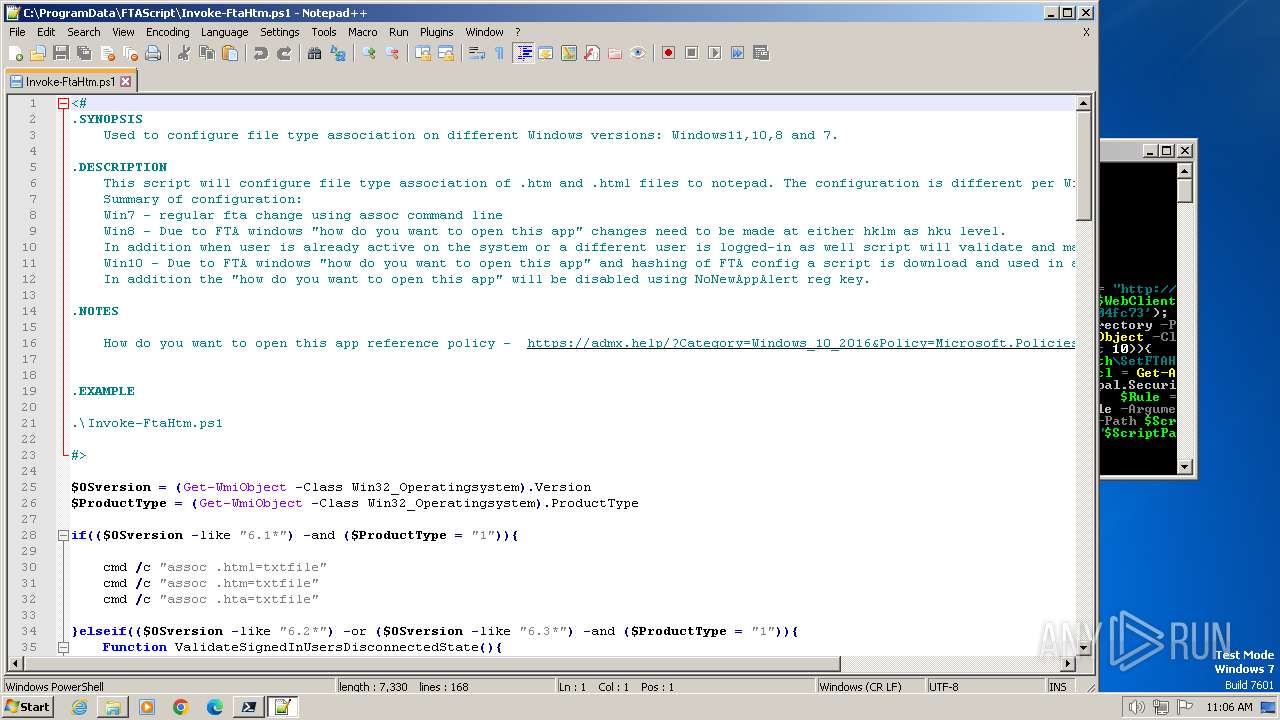Click Run Macro Multiple Times icon
This screenshot has width=1280, height=720.
tap(738, 53)
